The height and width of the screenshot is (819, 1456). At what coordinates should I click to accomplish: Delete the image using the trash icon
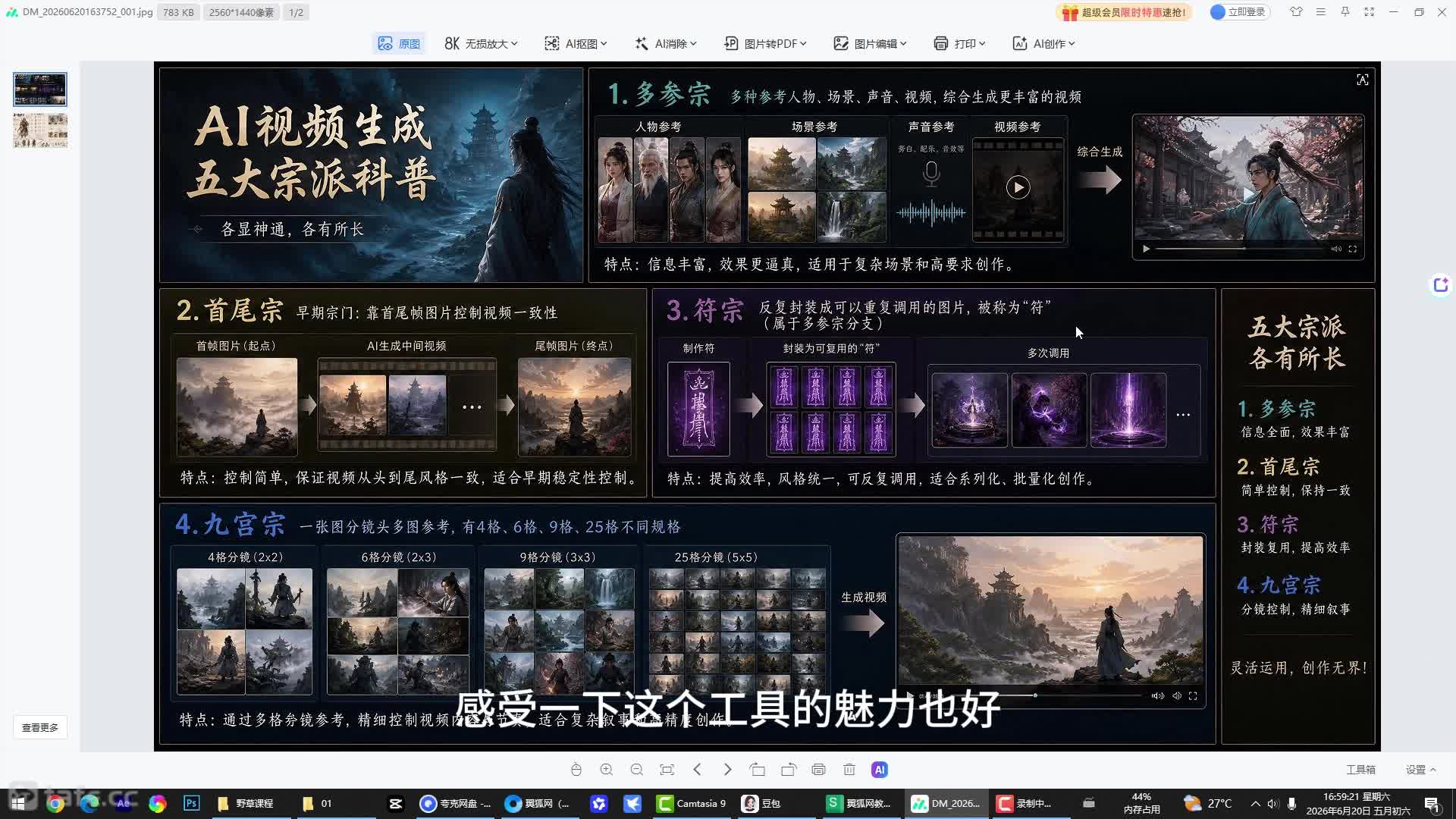(x=849, y=770)
